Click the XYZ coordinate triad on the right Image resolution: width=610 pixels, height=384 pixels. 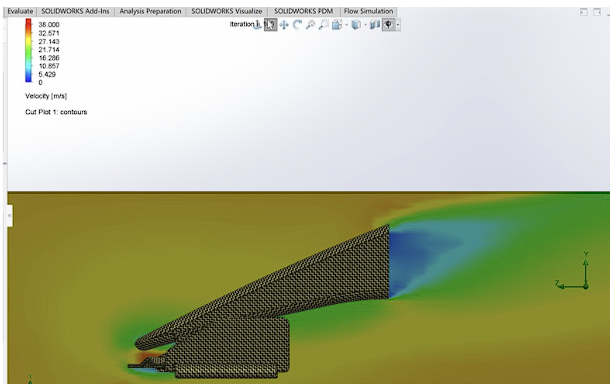[x=572, y=272]
